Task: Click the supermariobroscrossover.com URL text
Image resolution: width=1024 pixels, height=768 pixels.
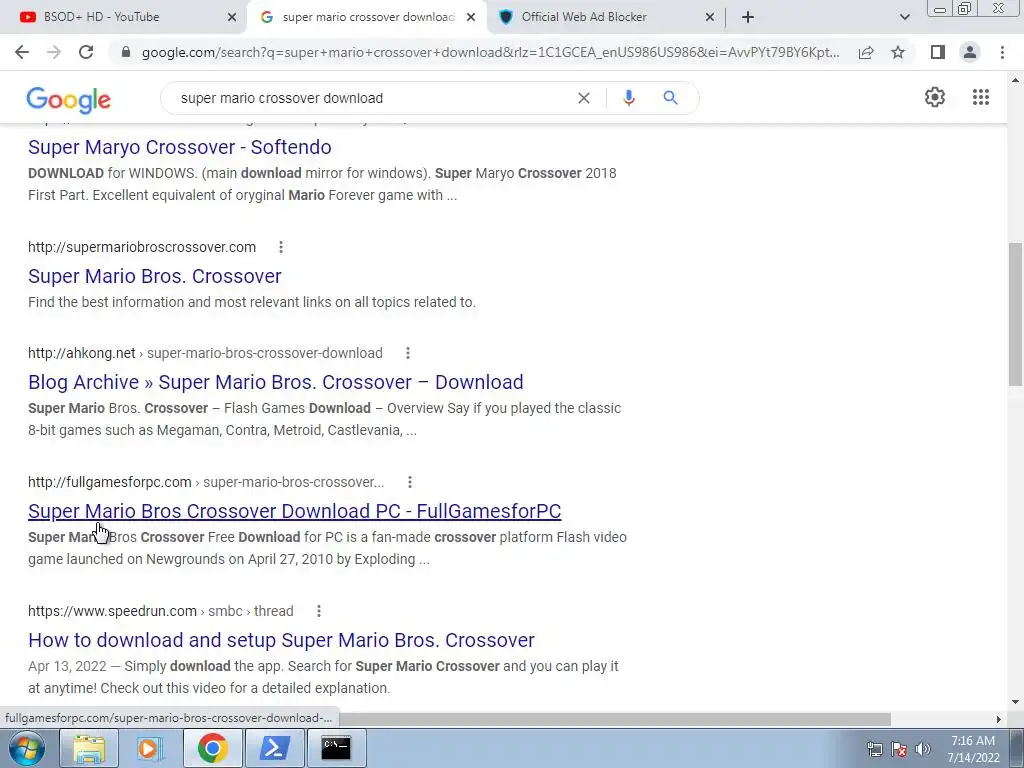Action: (142, 247)
